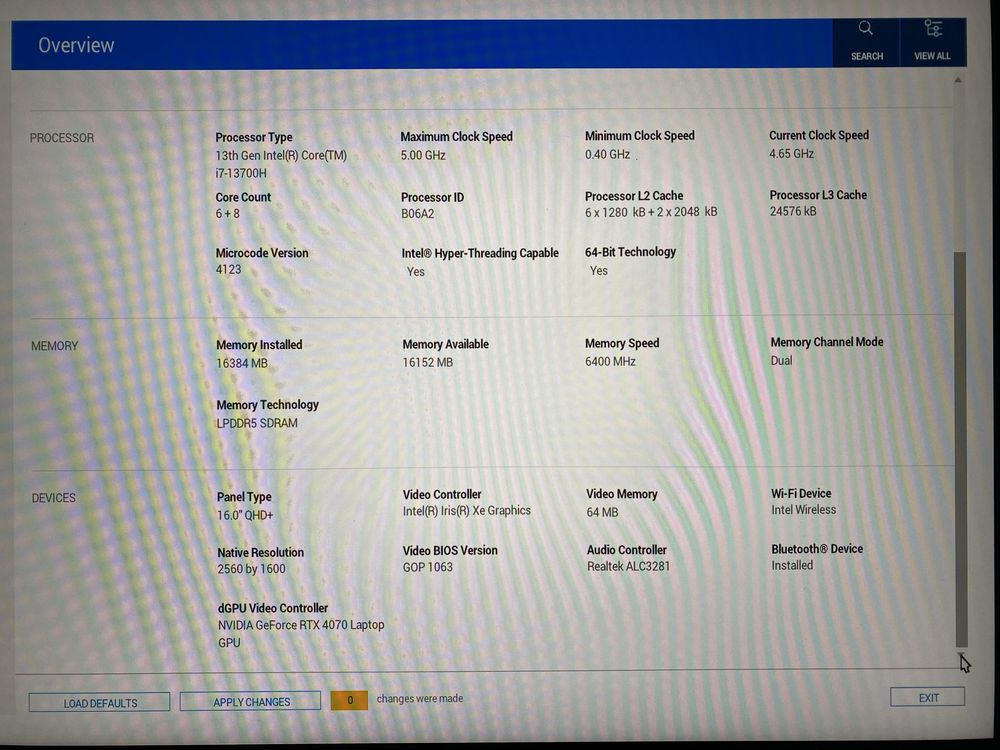This screenshot has height=750, width=1000.
Task: Click the Yes value under Hyper-Threading Capable
Action: pos(416,272)
